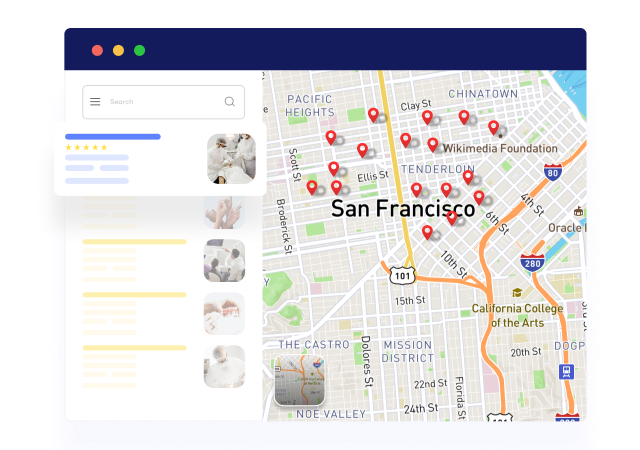Viewport: 640px width, 450px height.
Task: Click the 15th St street label
Action: click(x=410, y=301)
